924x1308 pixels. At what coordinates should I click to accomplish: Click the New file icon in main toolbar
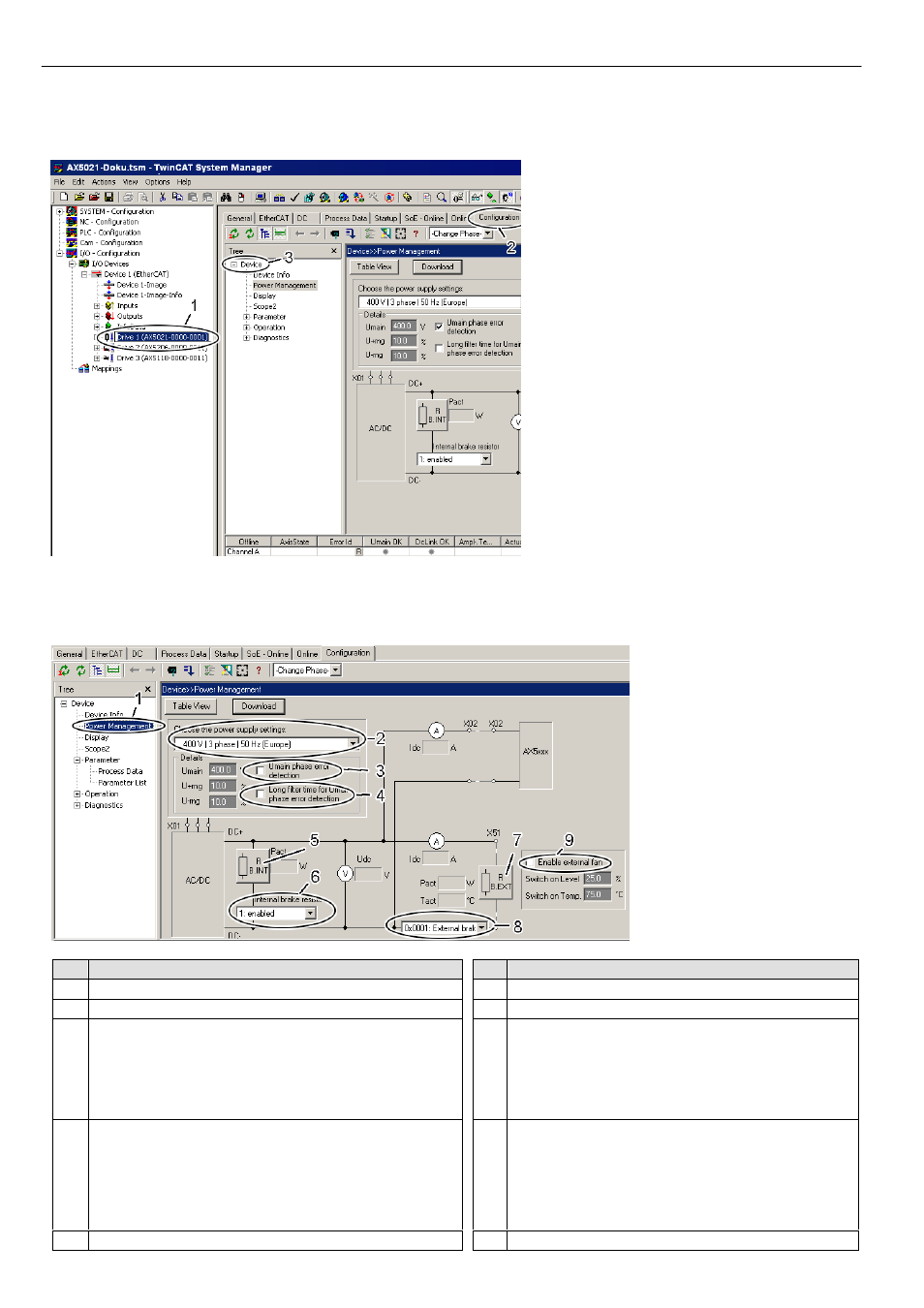pyautogui.click(x=64, y=197)
